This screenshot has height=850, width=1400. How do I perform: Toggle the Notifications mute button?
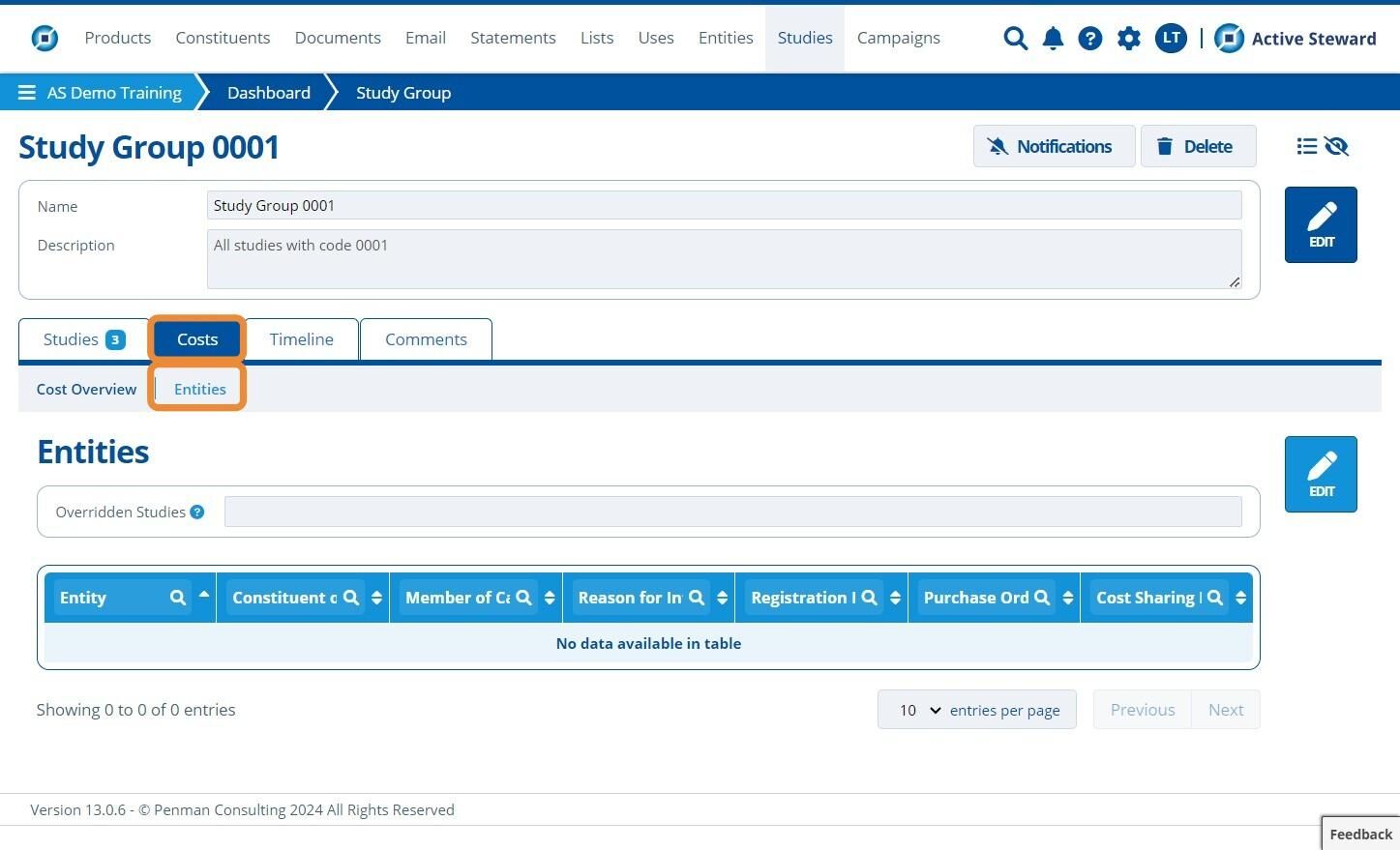pyautogui.click(x=1054, y=146)
